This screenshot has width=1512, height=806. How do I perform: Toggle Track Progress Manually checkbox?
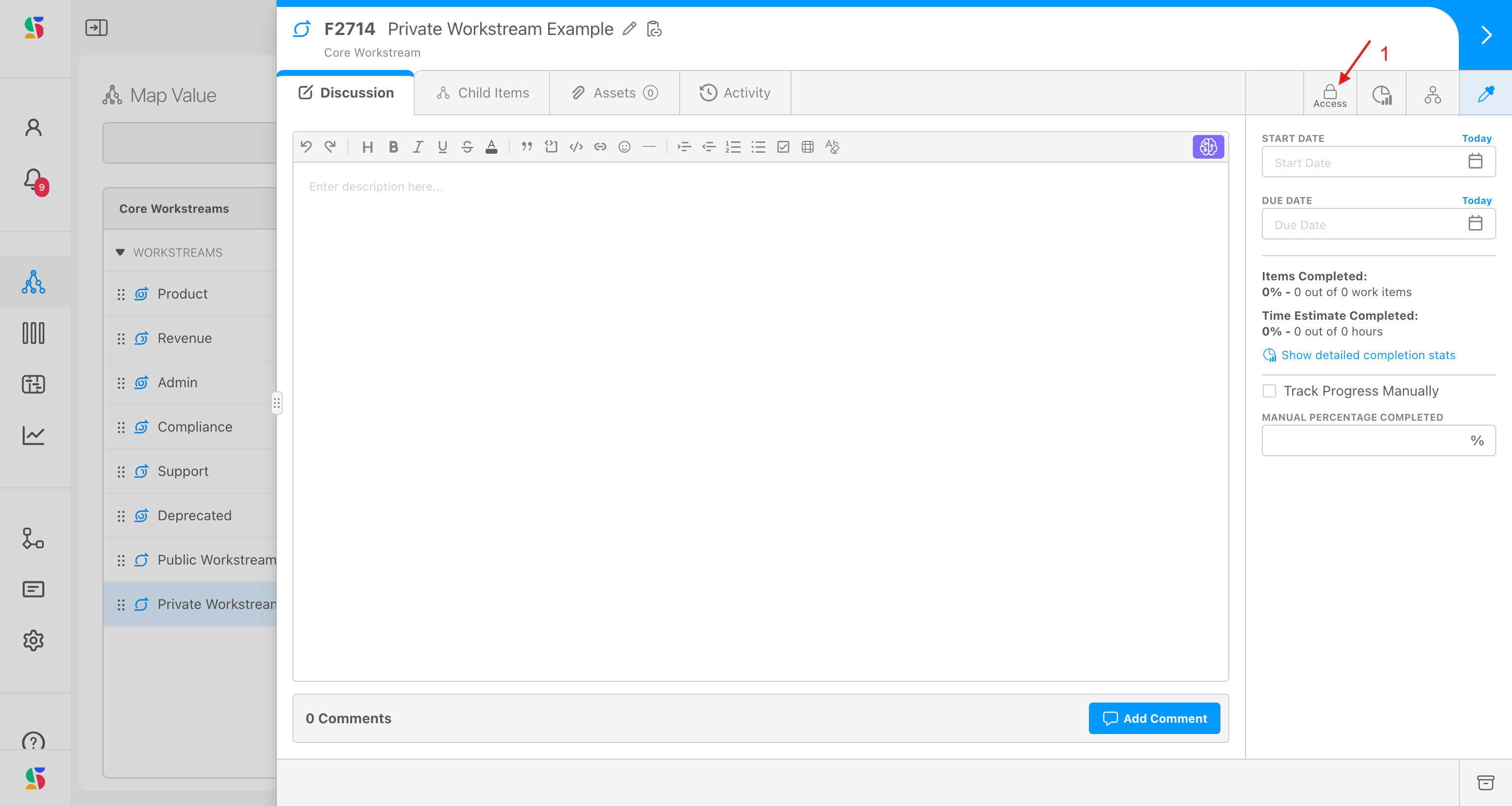(x=1269, y=391)
